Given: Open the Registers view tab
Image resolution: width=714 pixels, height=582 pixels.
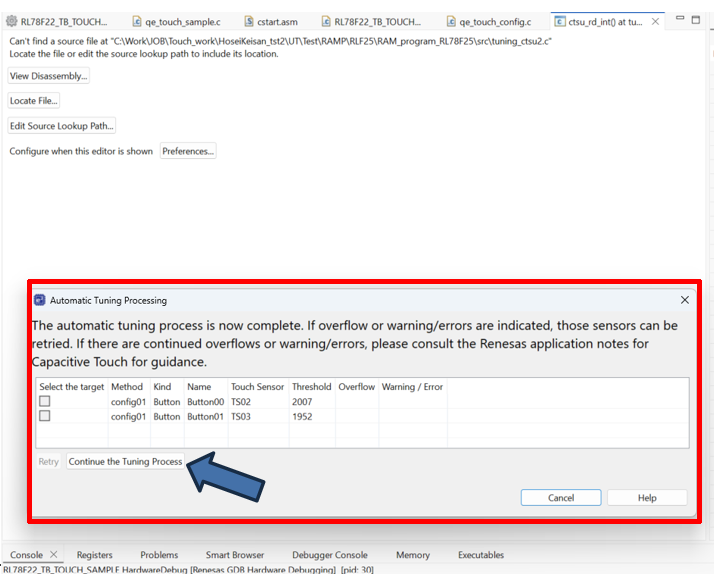Looking at the screenshot, I should pyautogui.click(x=94, y=555).
